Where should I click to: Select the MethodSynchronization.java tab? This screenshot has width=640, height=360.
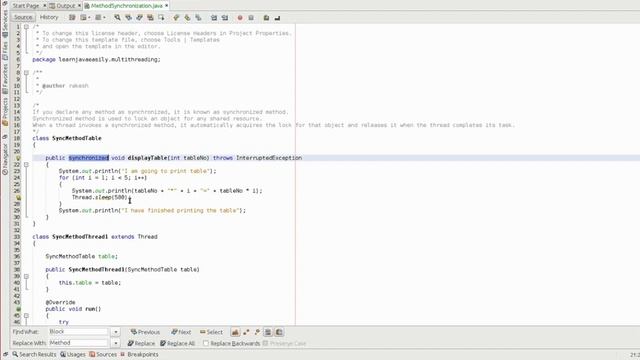[127, 6]
